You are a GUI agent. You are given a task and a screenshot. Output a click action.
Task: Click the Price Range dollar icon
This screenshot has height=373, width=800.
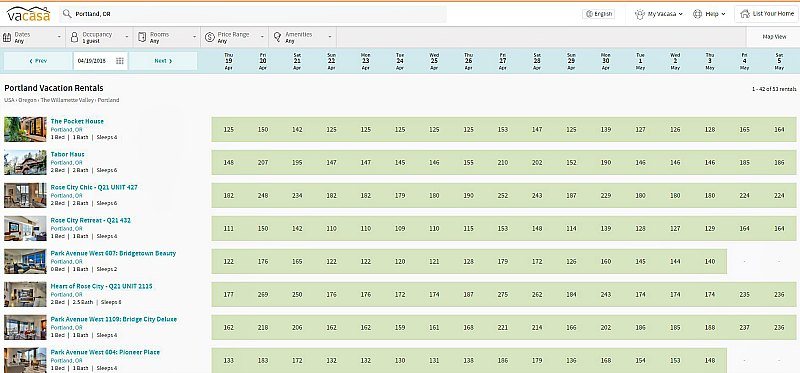pos(209,37)
